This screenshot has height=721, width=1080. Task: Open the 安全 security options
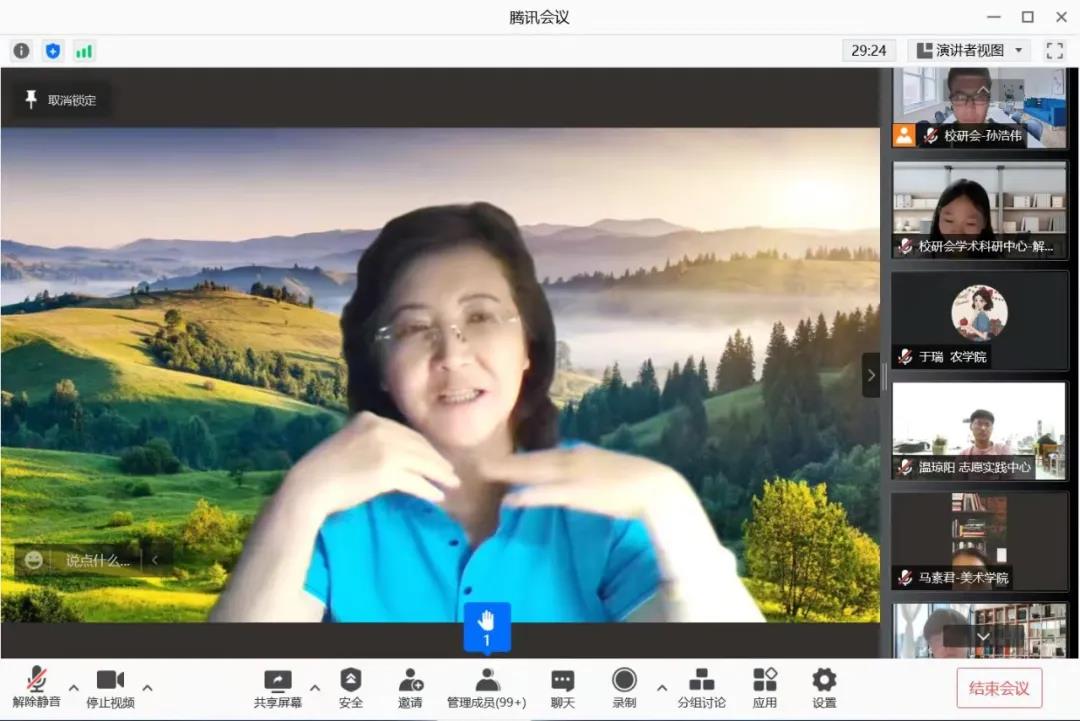pyautogui.click(x=350, y=688)
